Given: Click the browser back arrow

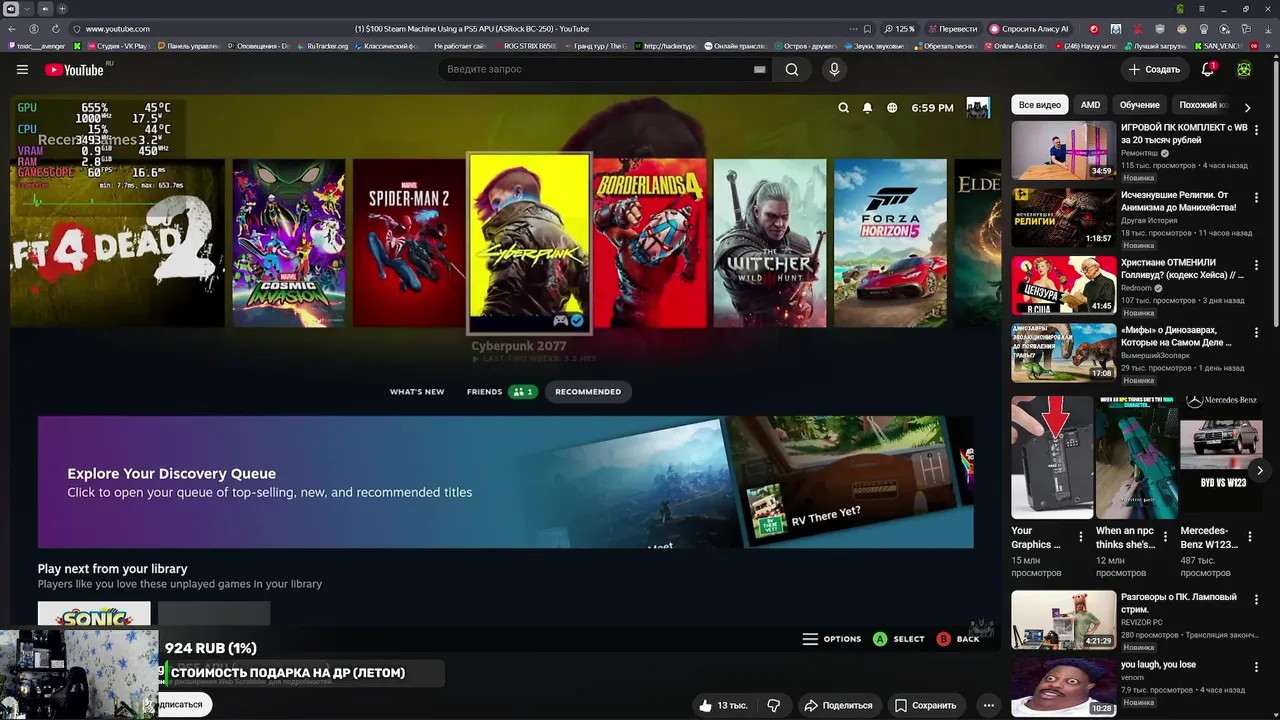Looking at the screenshot, I should tap(12, 29).
